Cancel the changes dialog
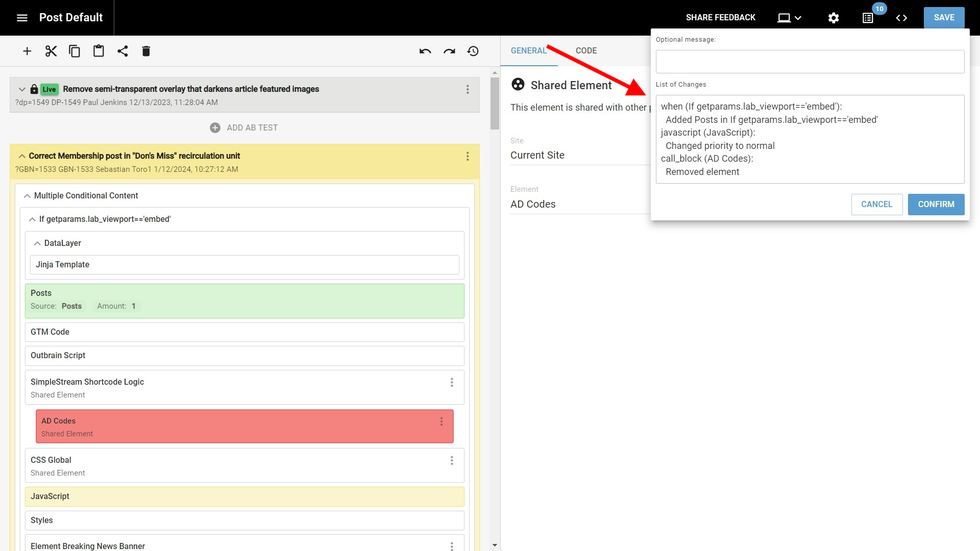Image resolution: width=980 pixels, height=551 pixels. point(876,204)
